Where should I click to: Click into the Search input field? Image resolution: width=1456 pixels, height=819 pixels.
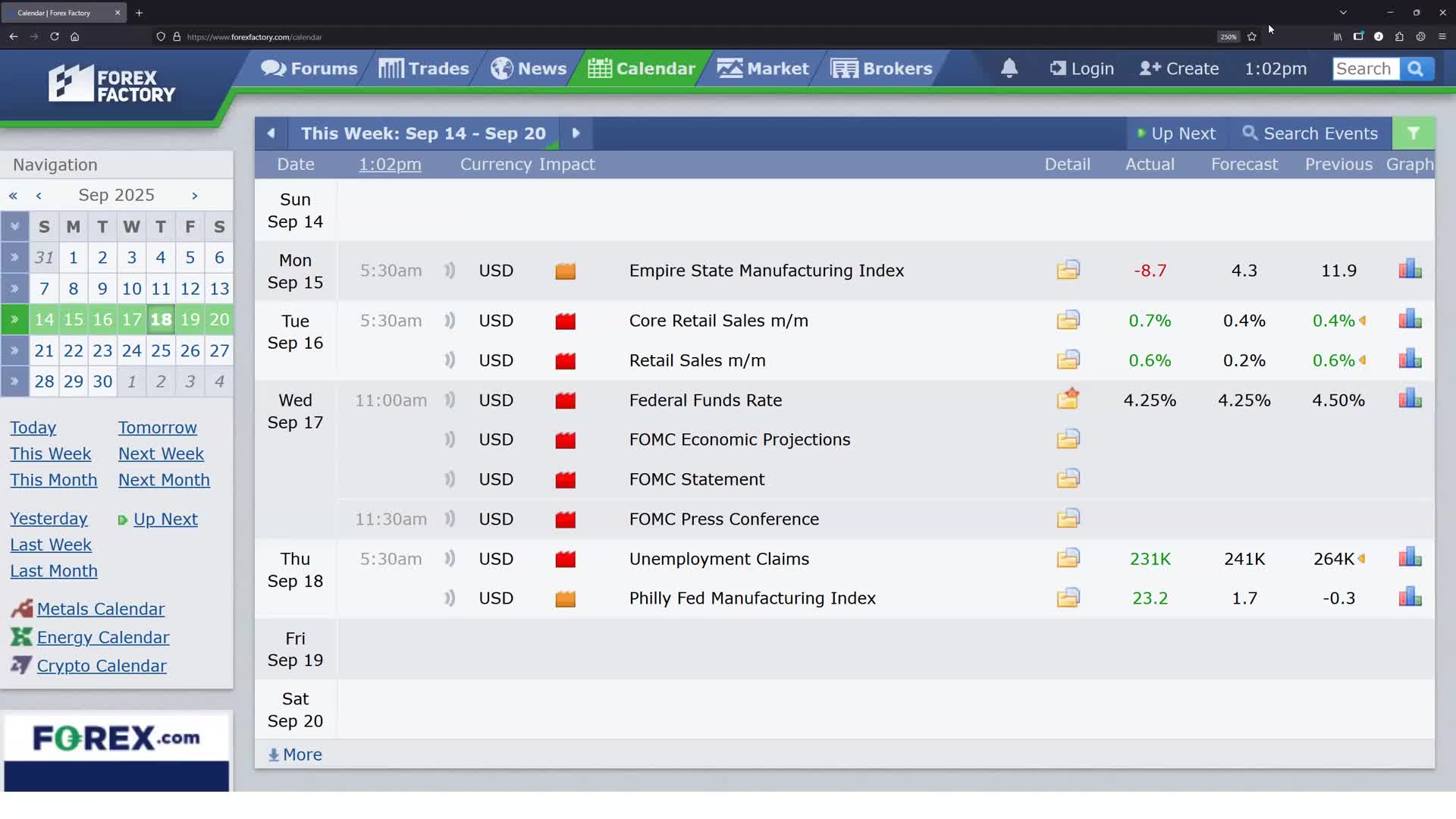1364,68
